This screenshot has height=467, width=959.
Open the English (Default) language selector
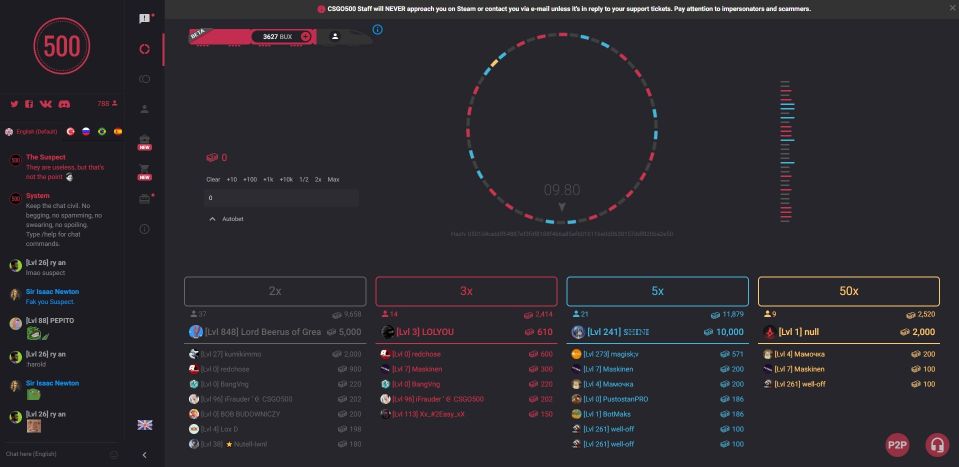coord(34,132)
